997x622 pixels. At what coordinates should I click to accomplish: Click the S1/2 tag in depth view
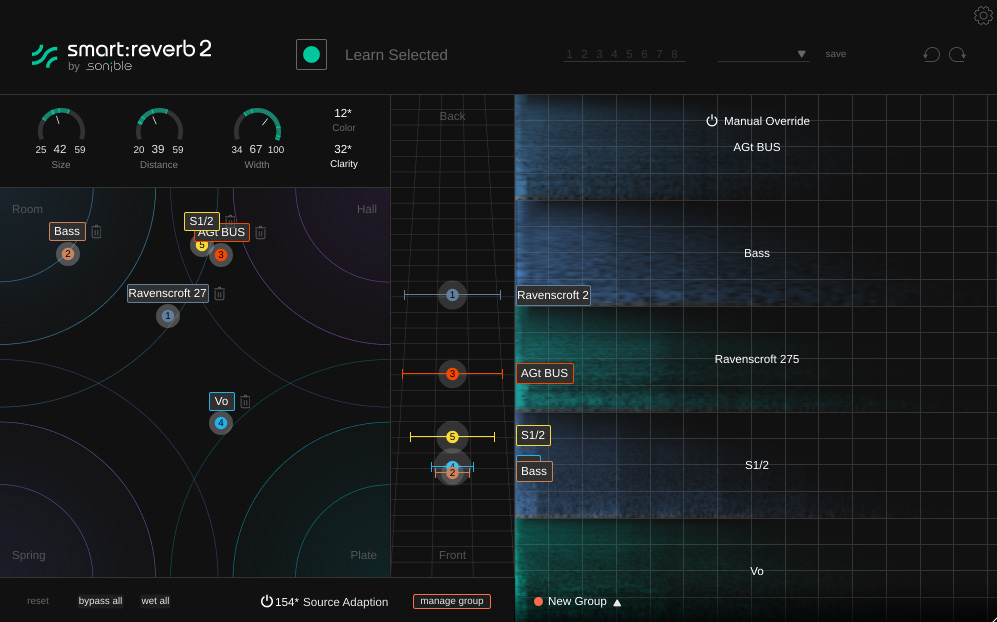533,435
